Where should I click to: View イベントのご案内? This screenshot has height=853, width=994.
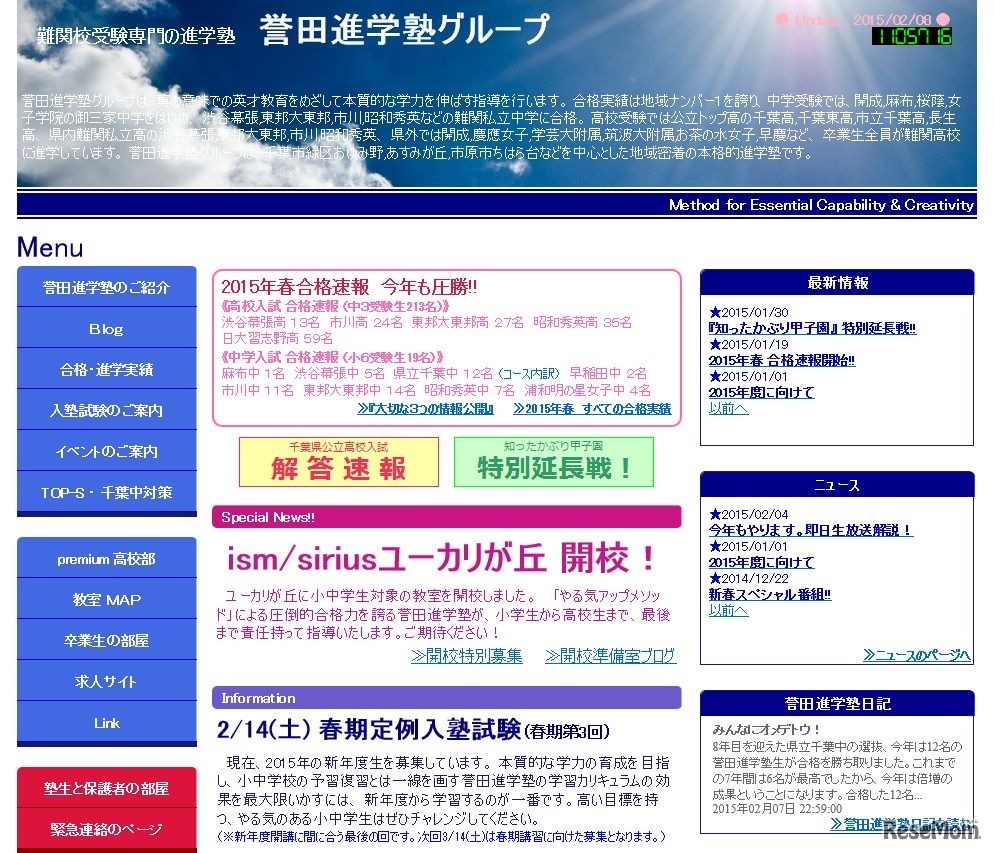click(x=106, y=451)
